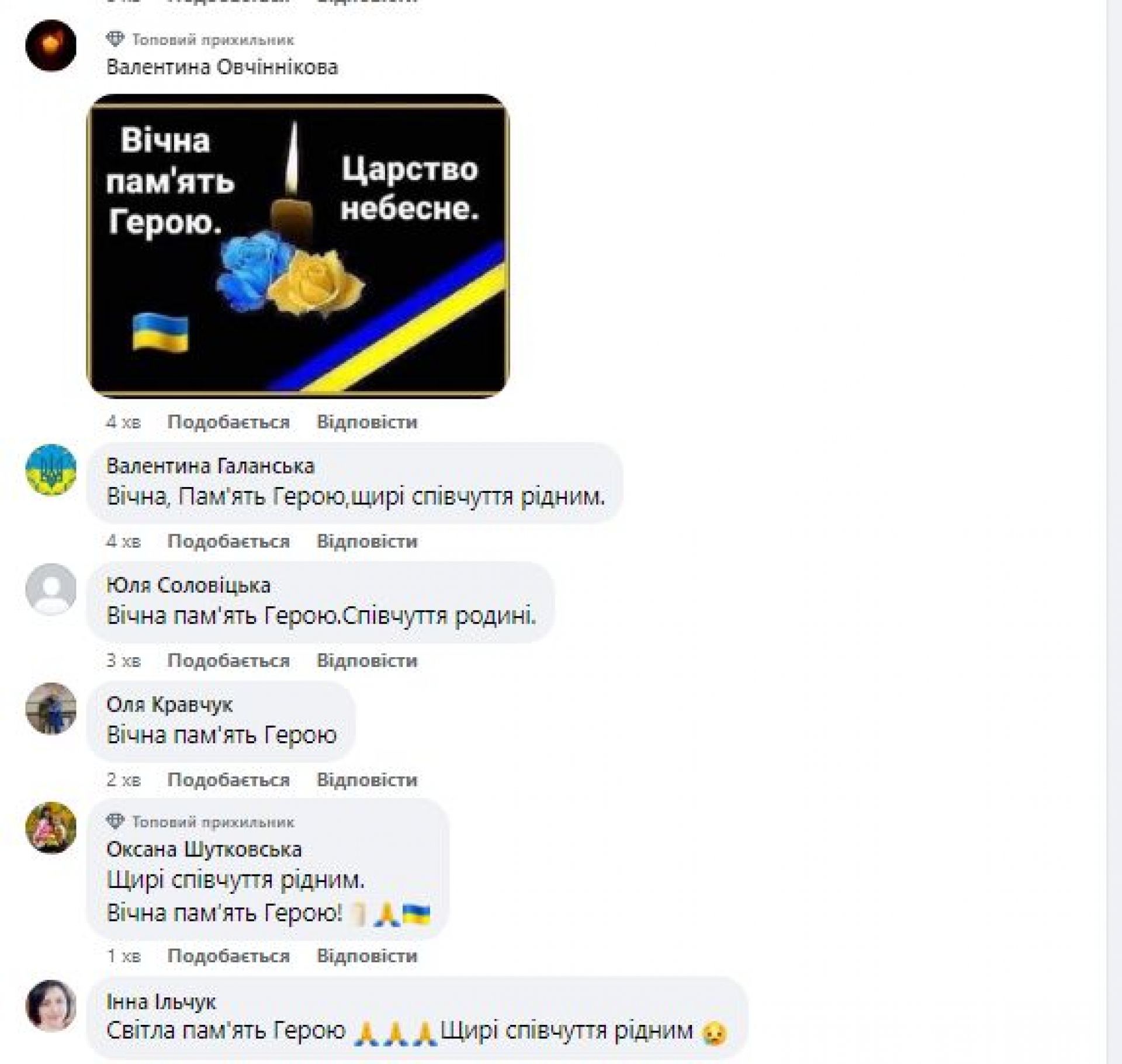Reply to Валентина Галанська's comment
This screenshot has width=1122, height=1064.
367,541
